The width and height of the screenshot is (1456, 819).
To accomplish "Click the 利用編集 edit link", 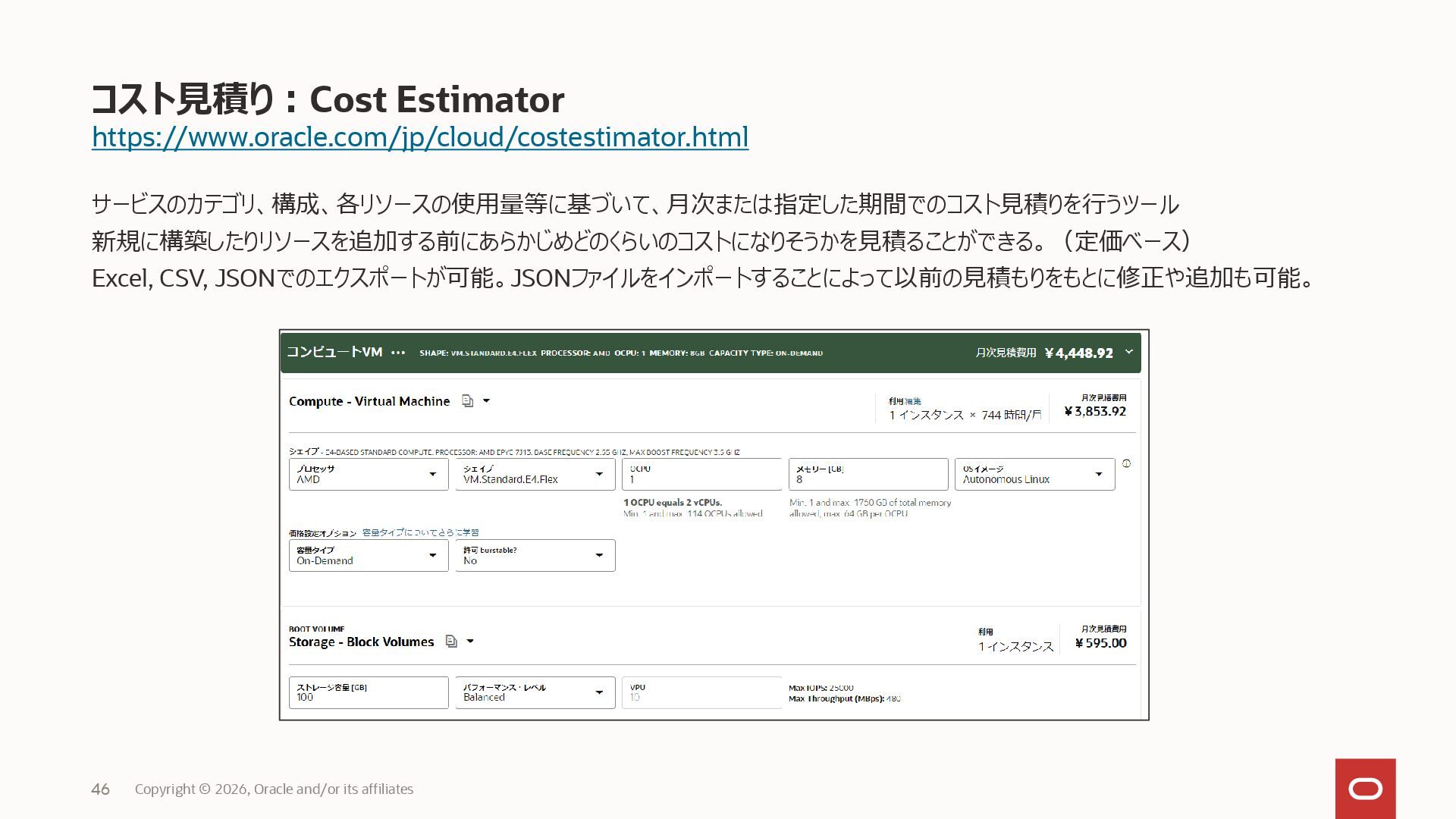I will pyautogui.click(x=913, y=401).
